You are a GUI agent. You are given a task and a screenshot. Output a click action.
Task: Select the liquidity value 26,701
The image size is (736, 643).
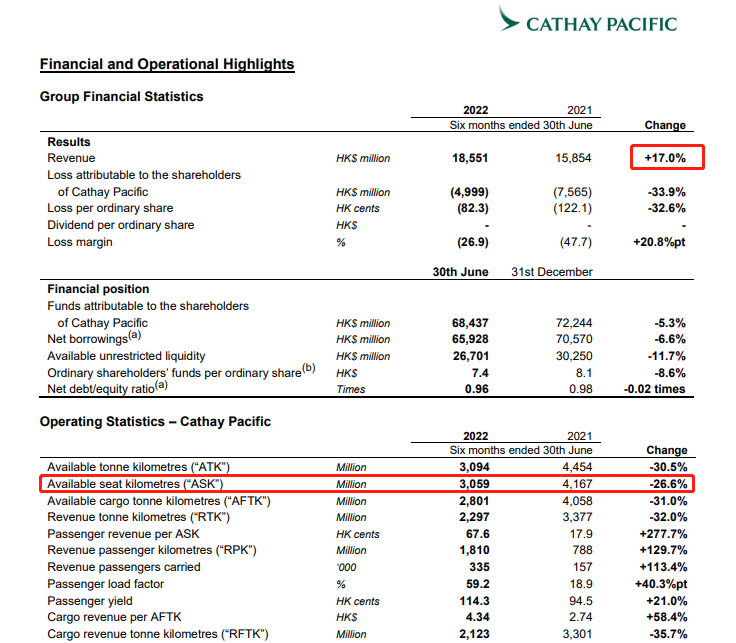pos(471,356)
